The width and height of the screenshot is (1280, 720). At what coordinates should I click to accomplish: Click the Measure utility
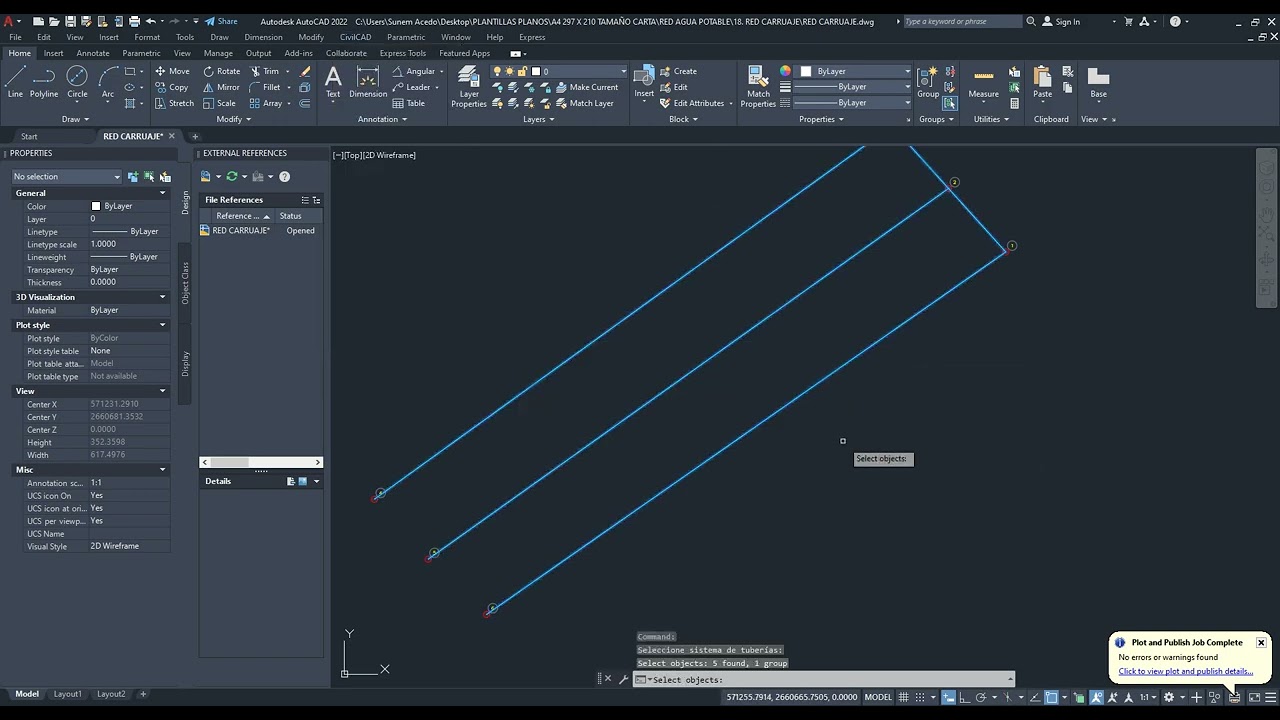pos(983,82)
